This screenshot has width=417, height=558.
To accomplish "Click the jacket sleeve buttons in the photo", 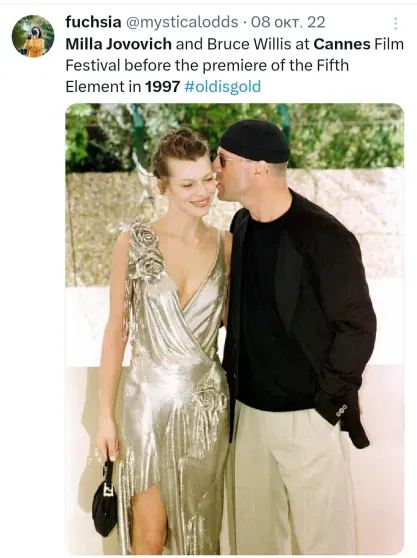I will (341, 409).
